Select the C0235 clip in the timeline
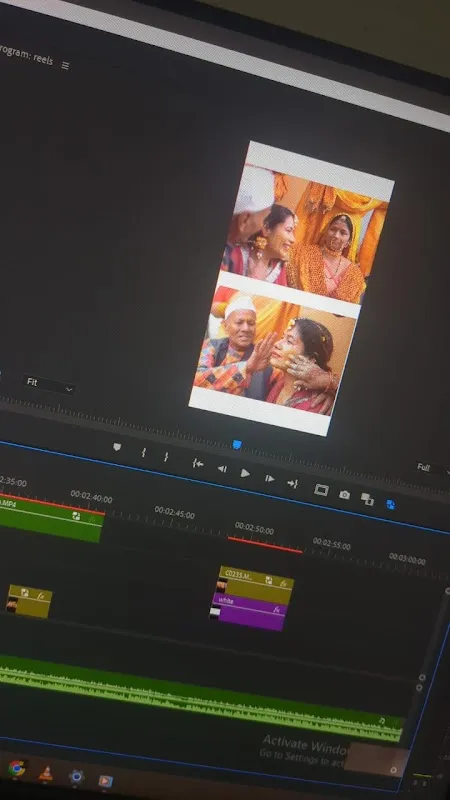This screenshot has width=450, height=800. tap(255, 585)
